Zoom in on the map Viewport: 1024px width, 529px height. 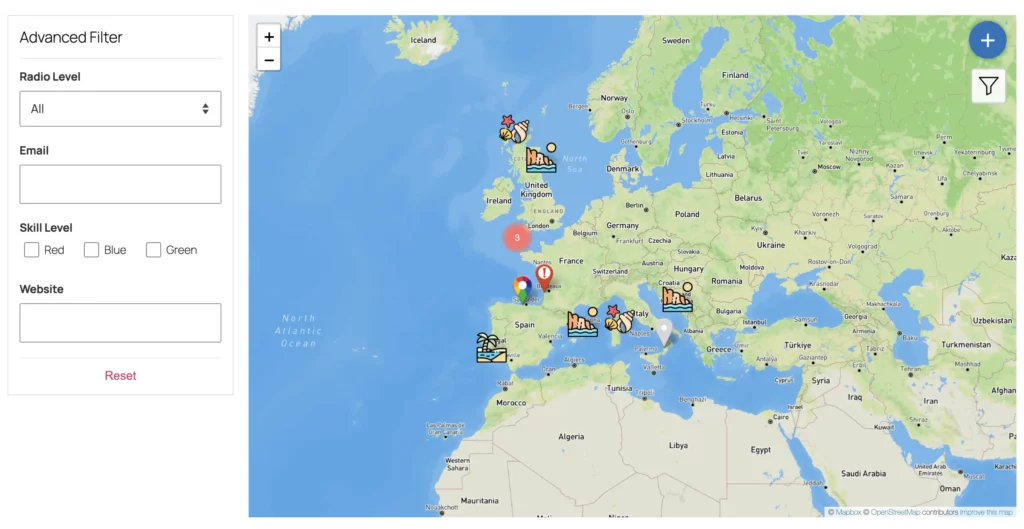pos(269,37)
